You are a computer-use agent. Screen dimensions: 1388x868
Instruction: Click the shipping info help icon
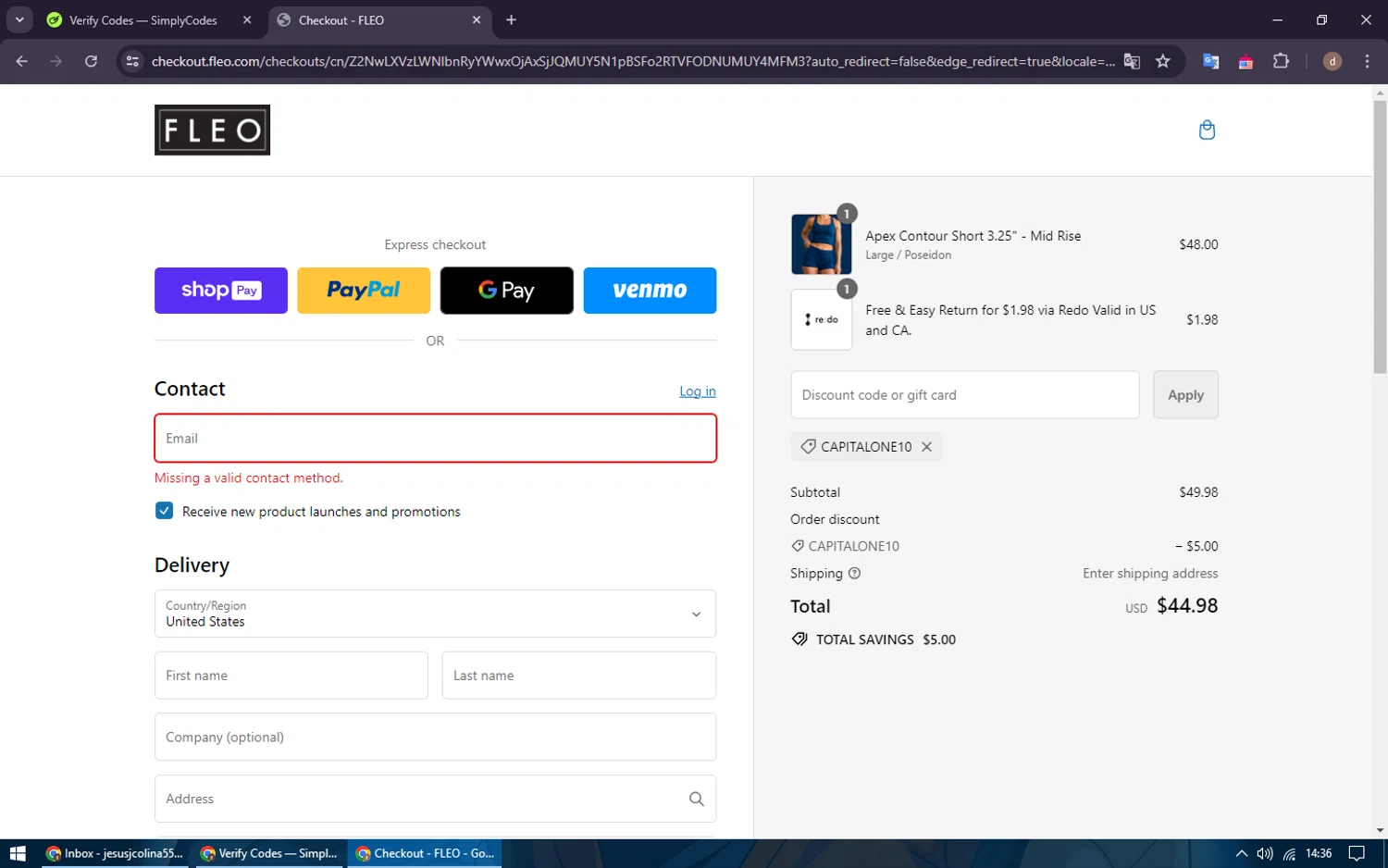coord(854,574)
